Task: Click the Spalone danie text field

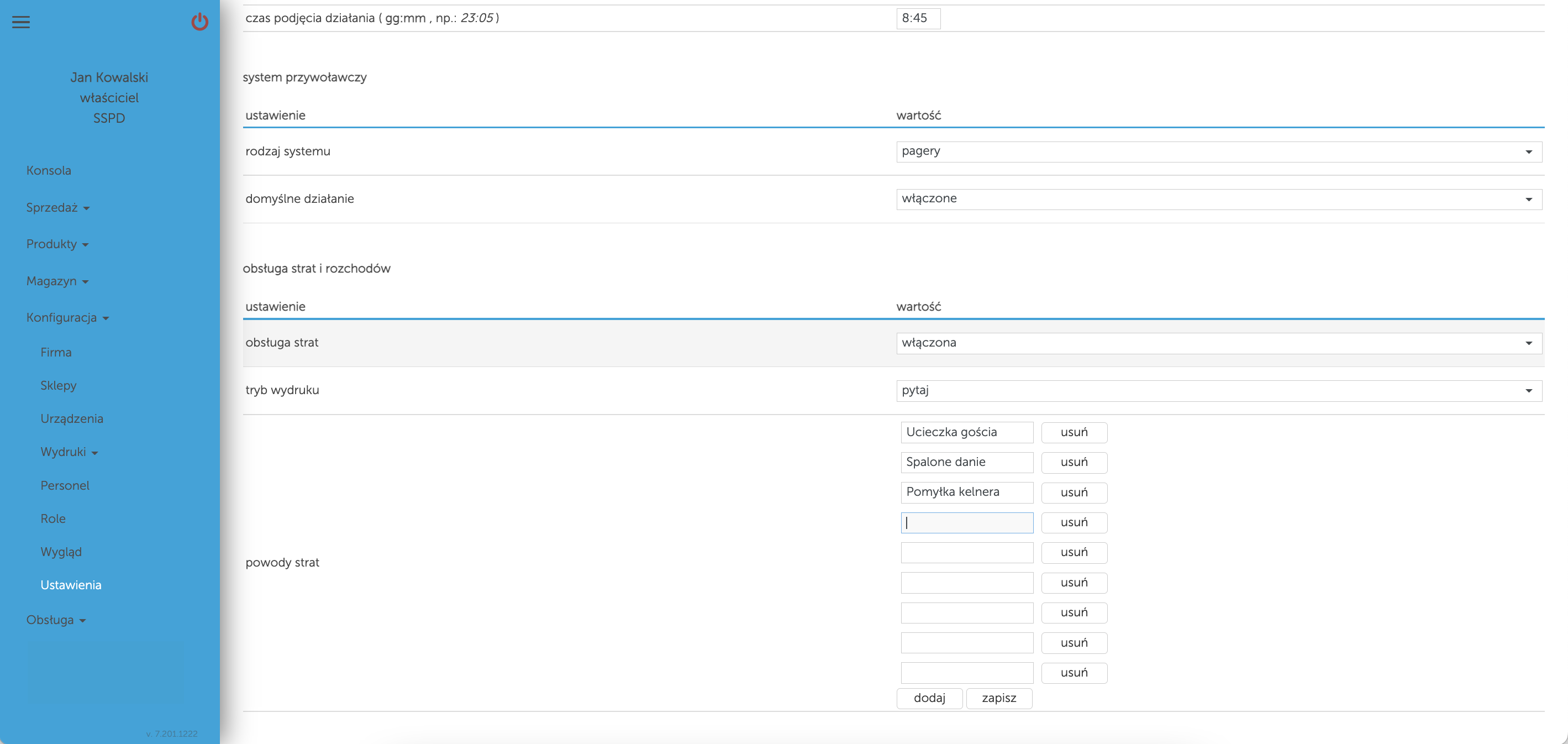Action: [x=966, y=462]
